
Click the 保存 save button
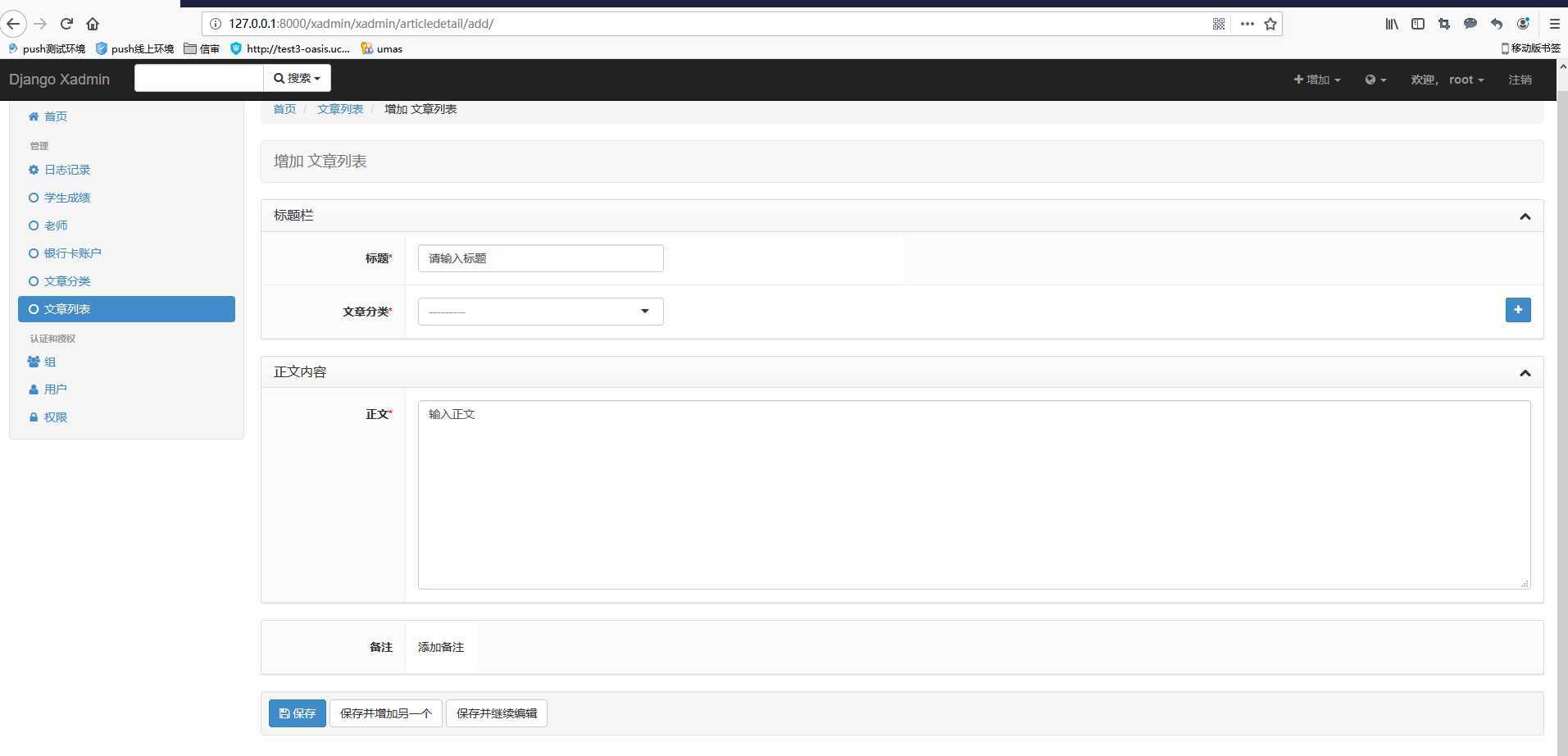point(298,713)
